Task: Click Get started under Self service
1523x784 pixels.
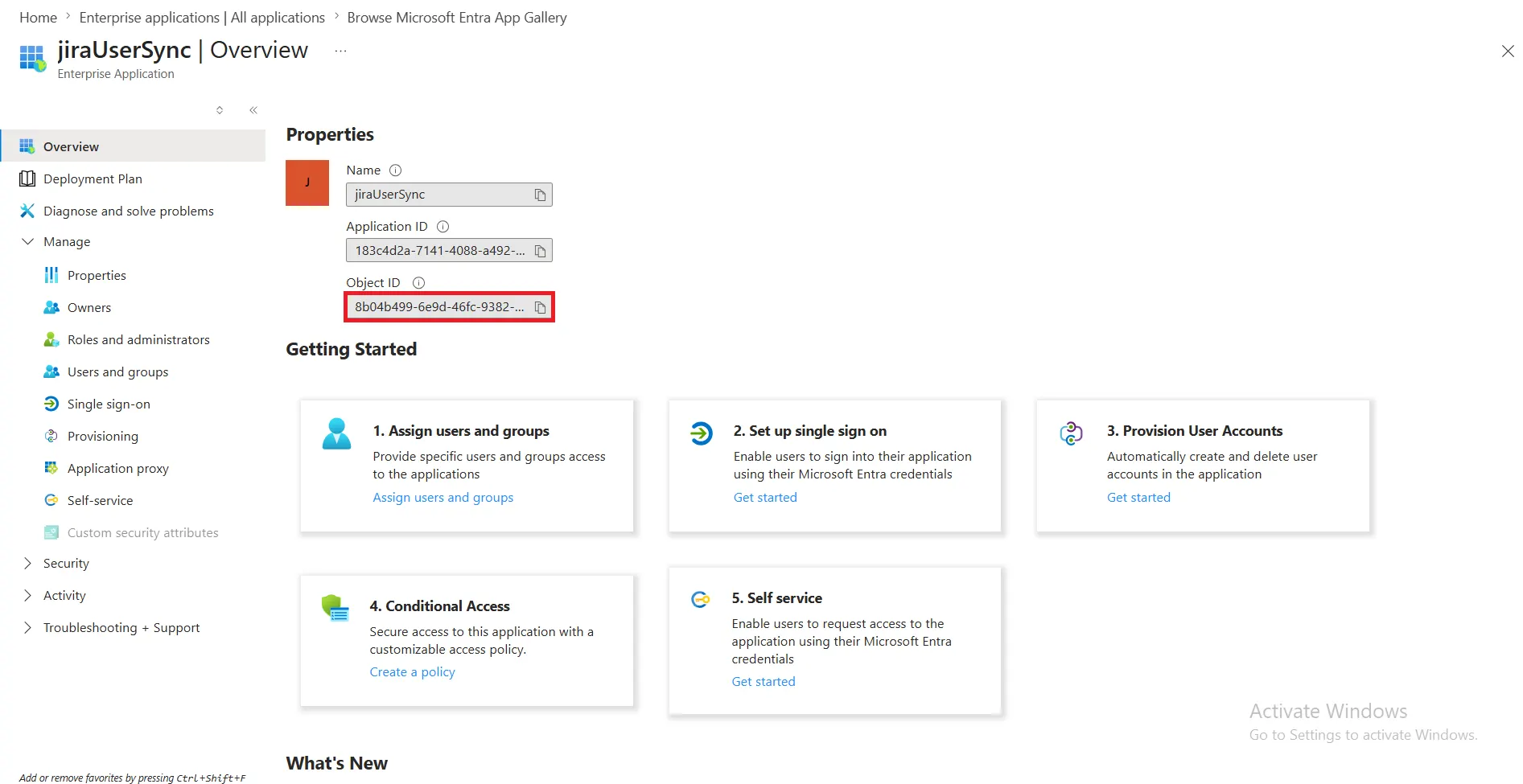Action: coord(764,682)
